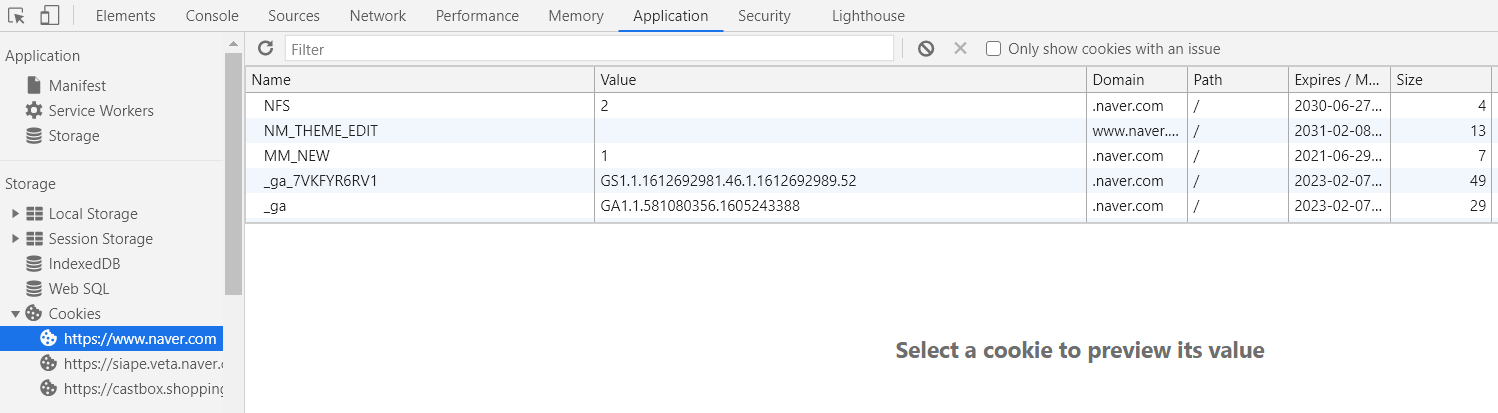Sort cookies by Value column header
The height and width of the screenshot is (413, 1498).
841,79
